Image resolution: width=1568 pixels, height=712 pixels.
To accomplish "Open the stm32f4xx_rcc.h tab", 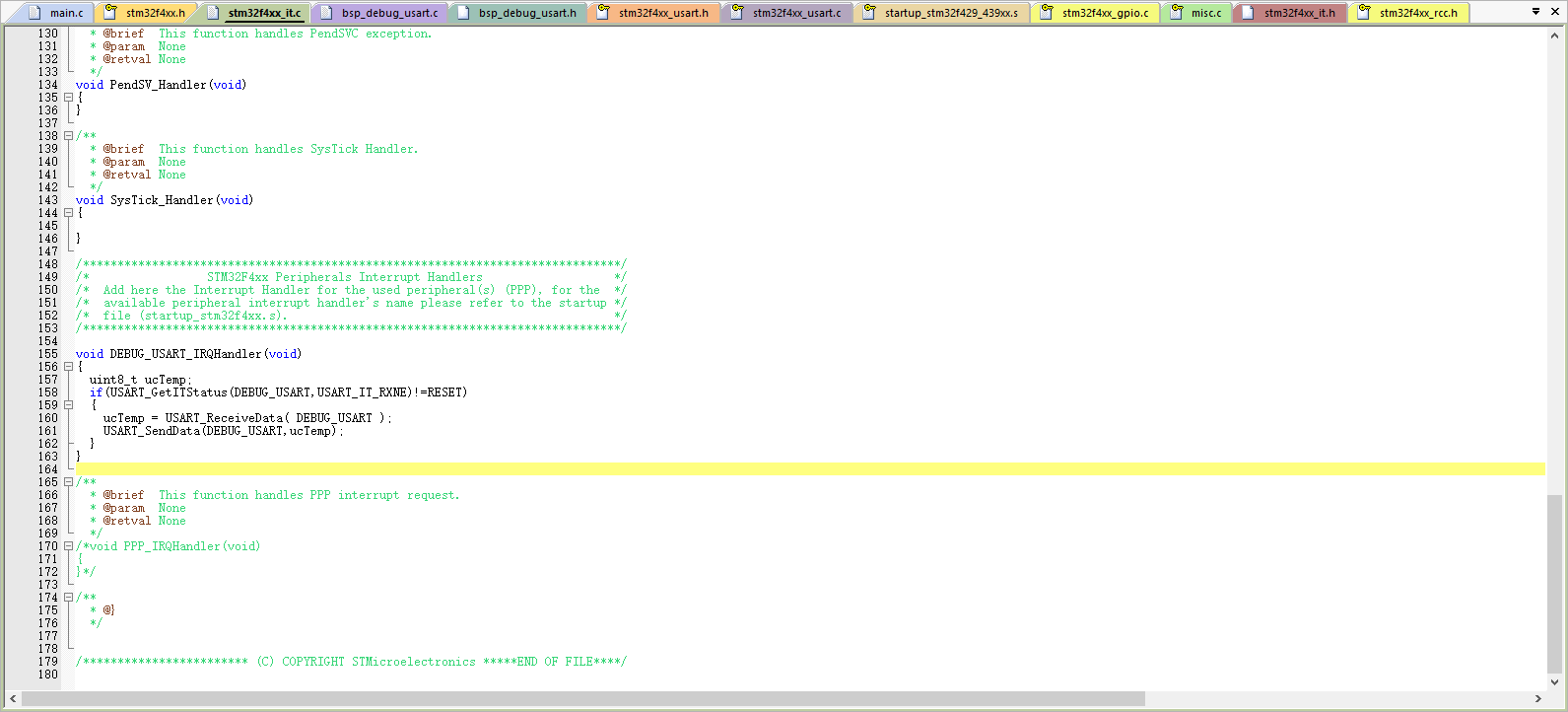I will pyautogui.click(x=1408, y=13).
